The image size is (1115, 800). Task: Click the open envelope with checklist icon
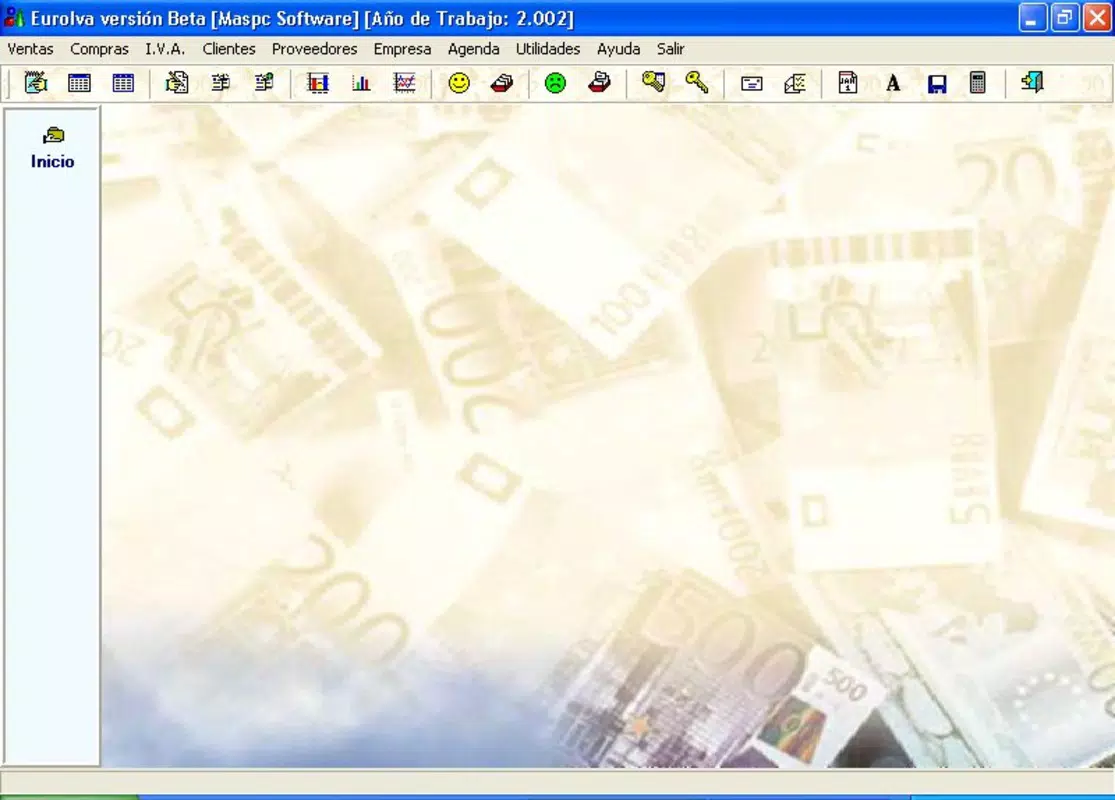[794, 83]
